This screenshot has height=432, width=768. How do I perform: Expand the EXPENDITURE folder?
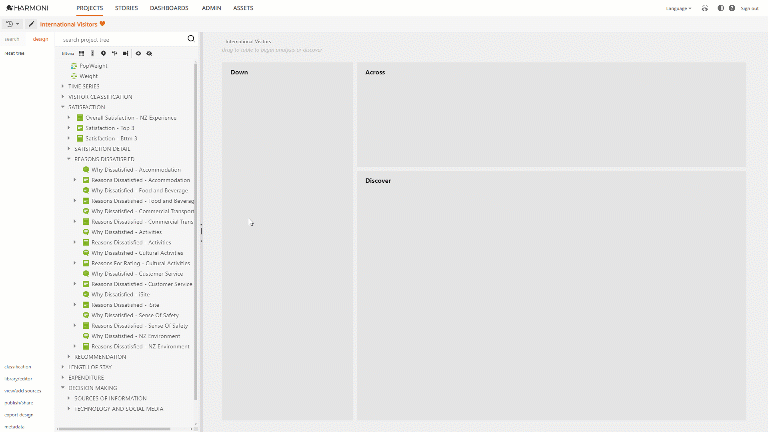63,378
